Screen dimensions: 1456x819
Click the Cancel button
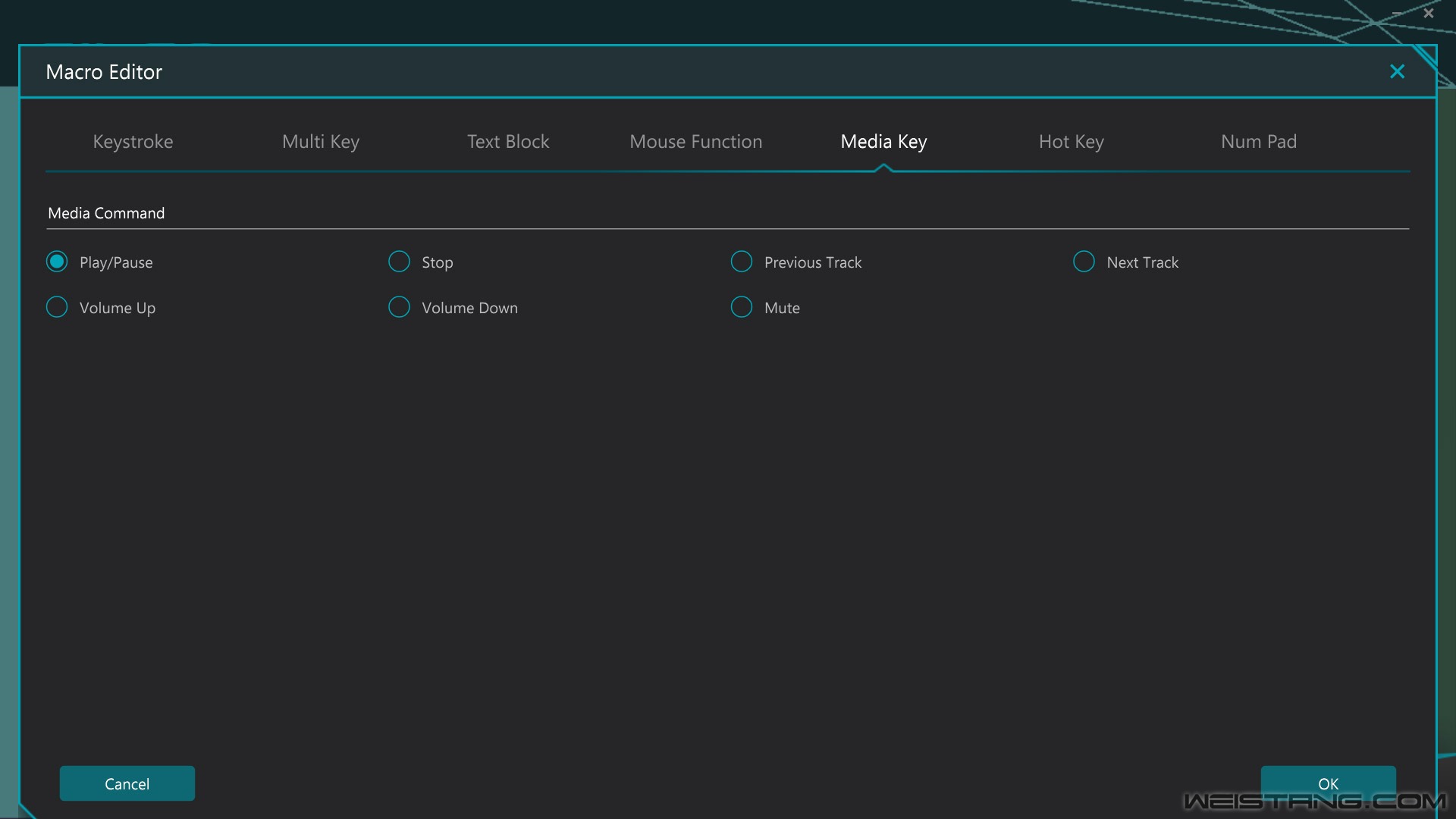tap(127, 783)
